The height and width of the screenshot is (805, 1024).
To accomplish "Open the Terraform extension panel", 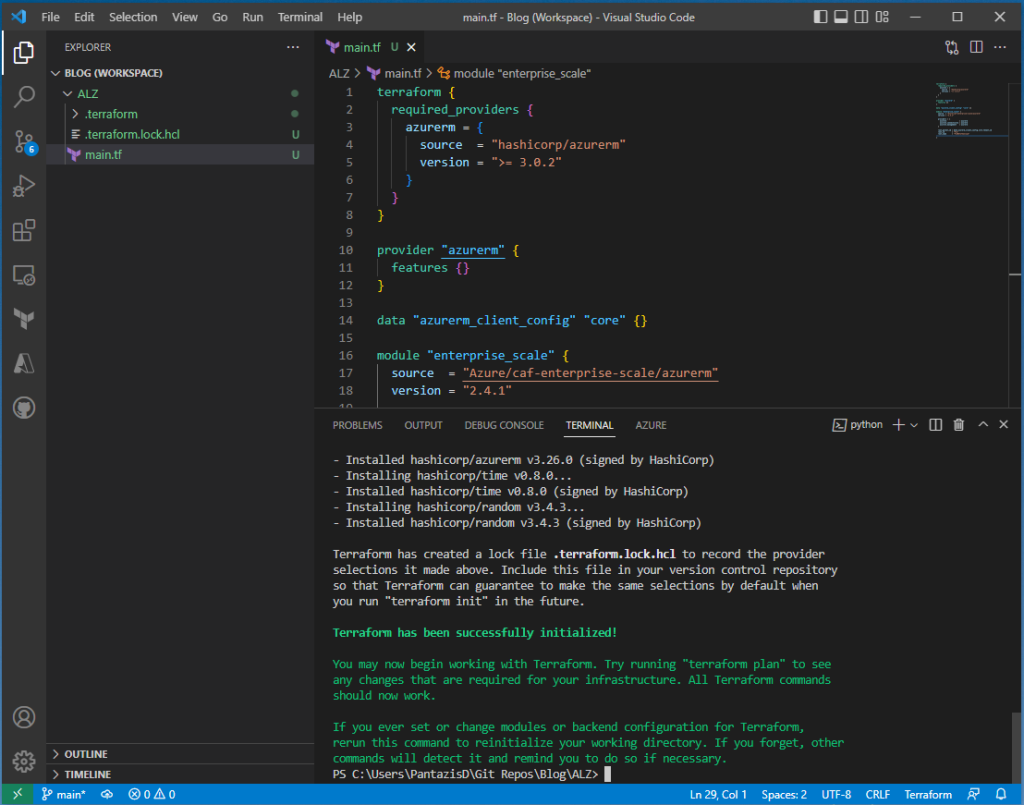I will 24,319.
